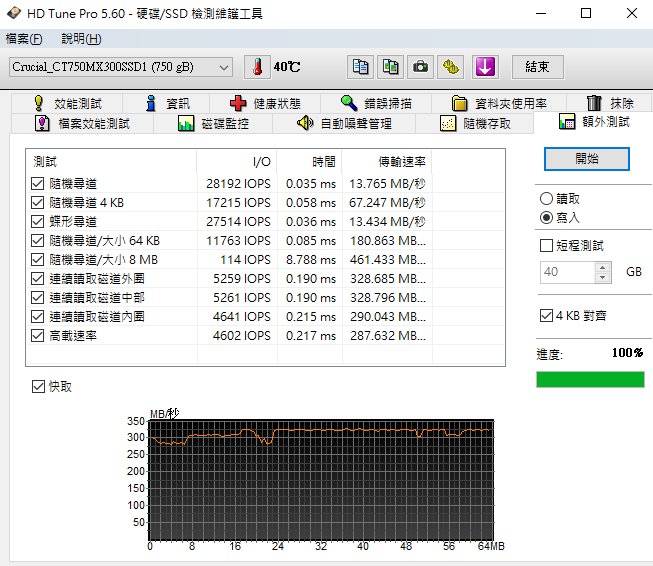Image resolution: width=653 pixels, height=566 pixels.
Task: Open the Crucial drive selection dropdown
Action: pyautogui.click(x=223, y=67)
